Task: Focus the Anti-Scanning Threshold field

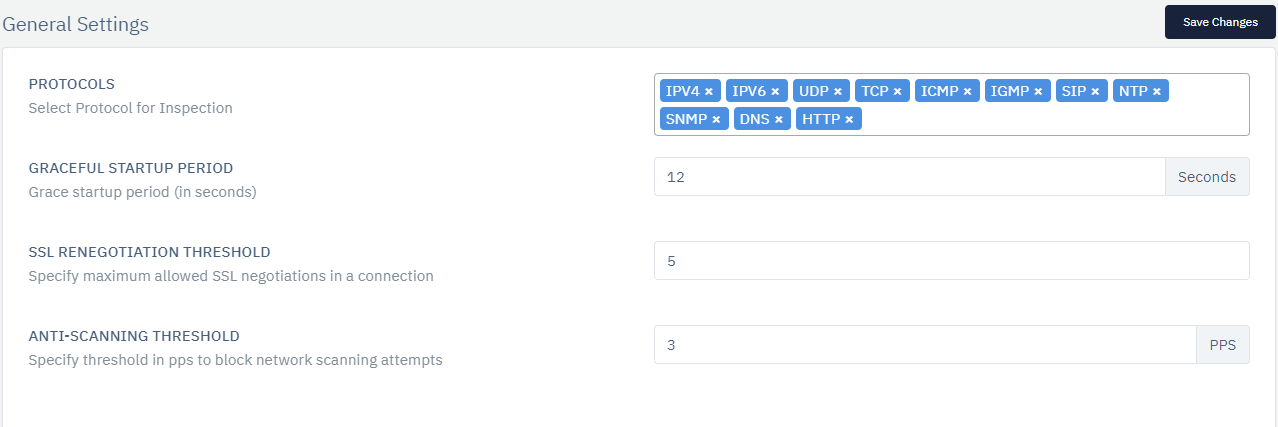Action: pyautogui.click(x=925, y=344)
